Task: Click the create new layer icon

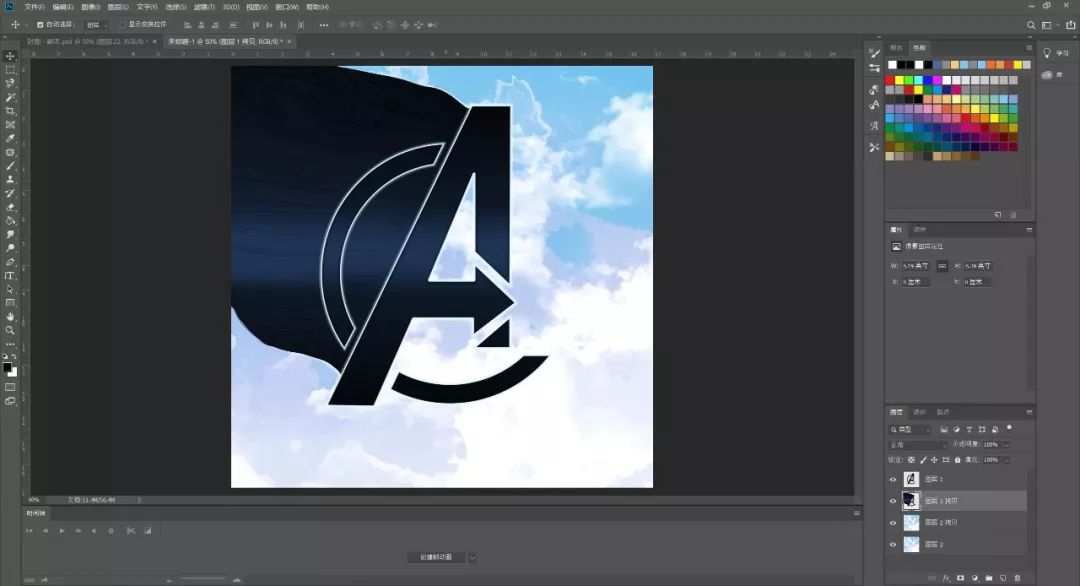Action: [1003, 578]
